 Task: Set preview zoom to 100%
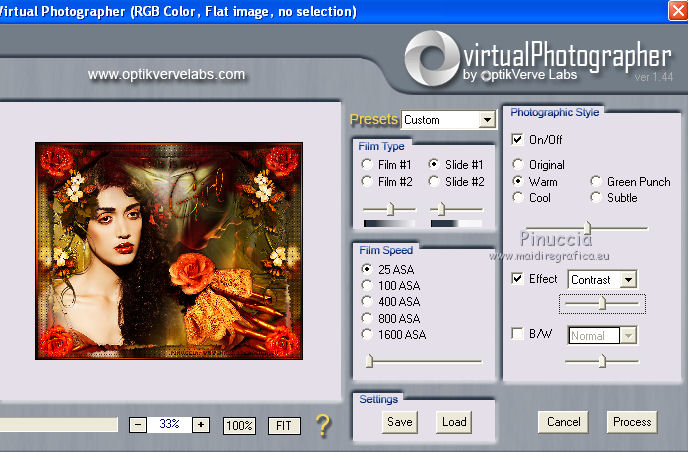(x=239, y=425)
